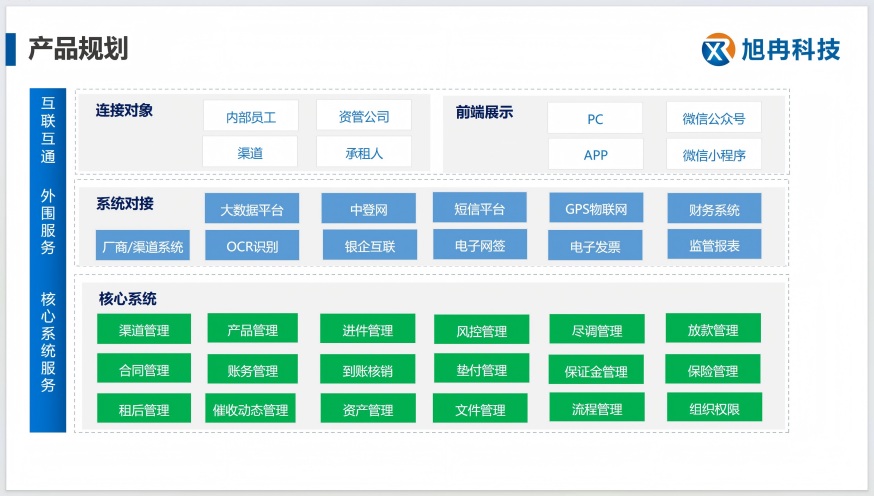Viewport: 874px width, 496px height.
Task: Click the 互联互通 sidebar label
Action: tap(48, 129)
